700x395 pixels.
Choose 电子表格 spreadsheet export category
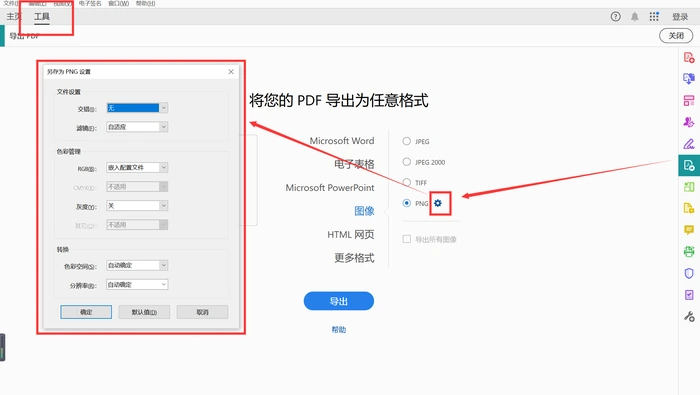tap(354, 164)
